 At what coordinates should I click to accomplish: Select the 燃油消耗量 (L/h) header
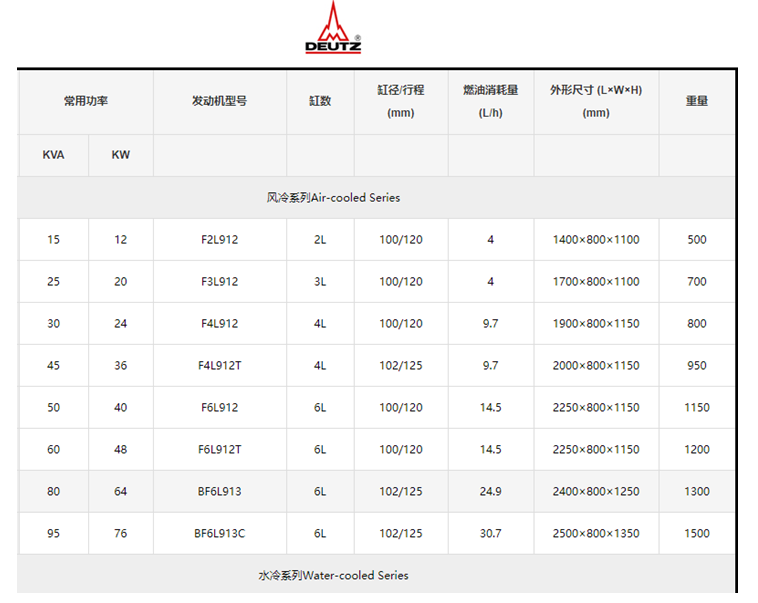491,101
